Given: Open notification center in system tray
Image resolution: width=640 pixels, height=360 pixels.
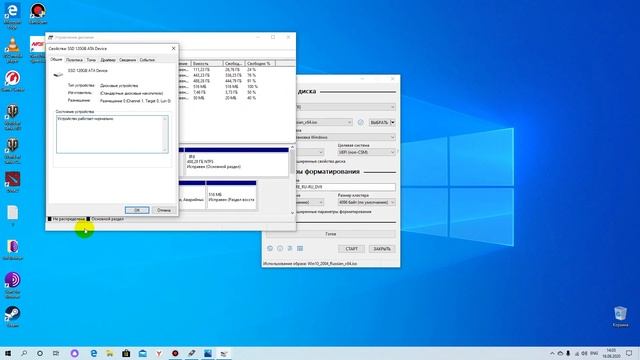Looking at the screenshot, I should point(629,353).
